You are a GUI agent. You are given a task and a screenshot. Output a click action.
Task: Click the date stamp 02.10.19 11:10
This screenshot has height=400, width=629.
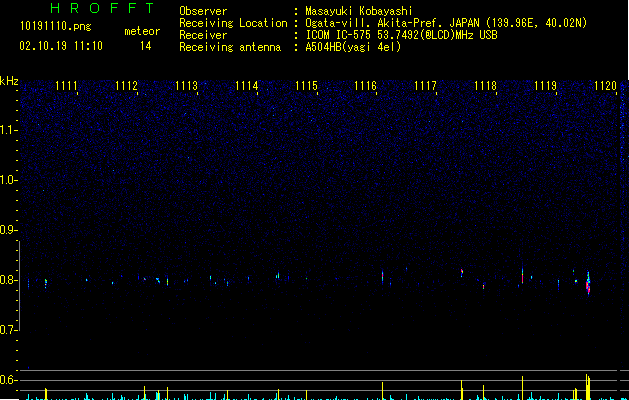(x=61, y=46)
